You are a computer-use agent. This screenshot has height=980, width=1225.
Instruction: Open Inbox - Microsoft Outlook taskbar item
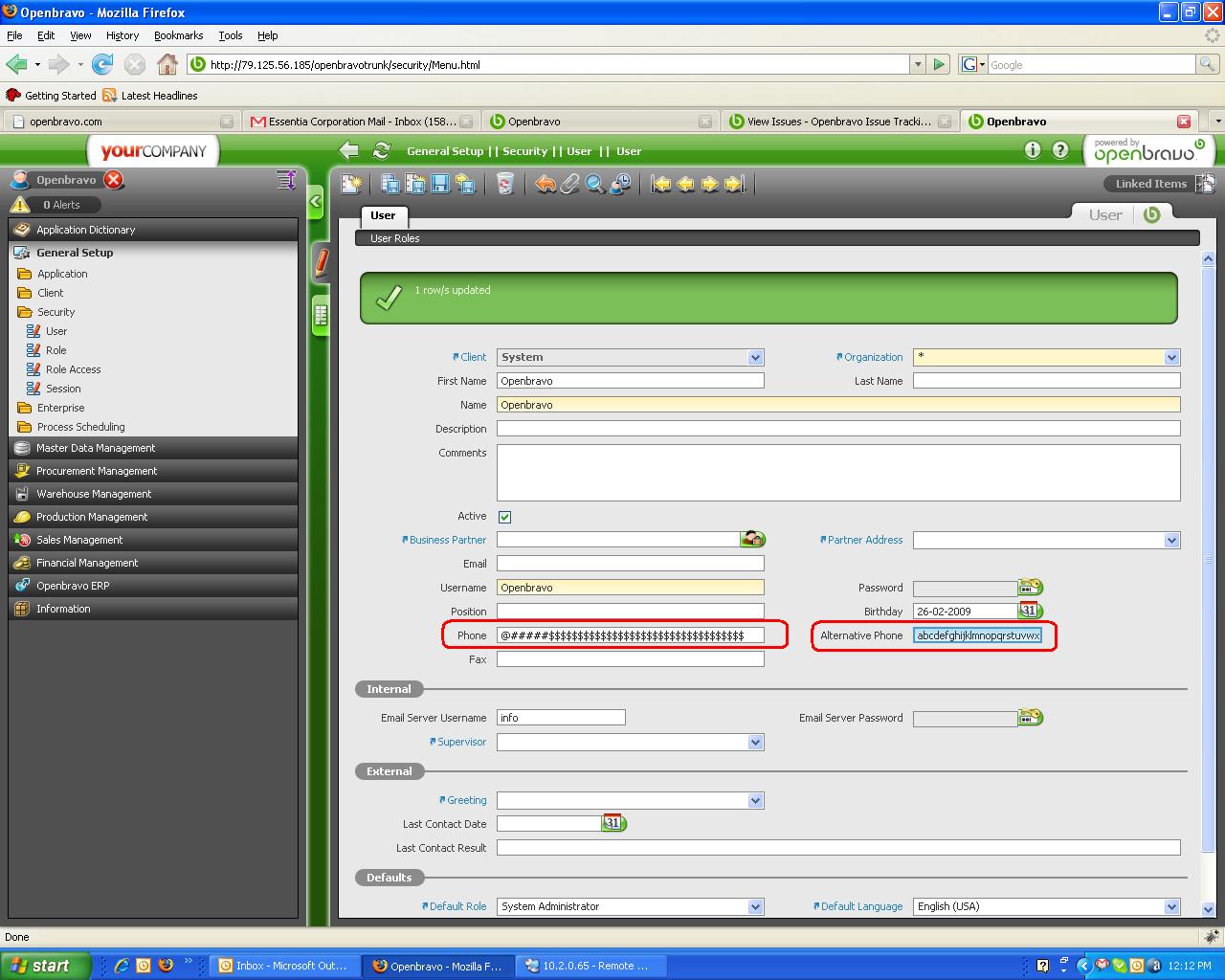(x=284, y=966)
